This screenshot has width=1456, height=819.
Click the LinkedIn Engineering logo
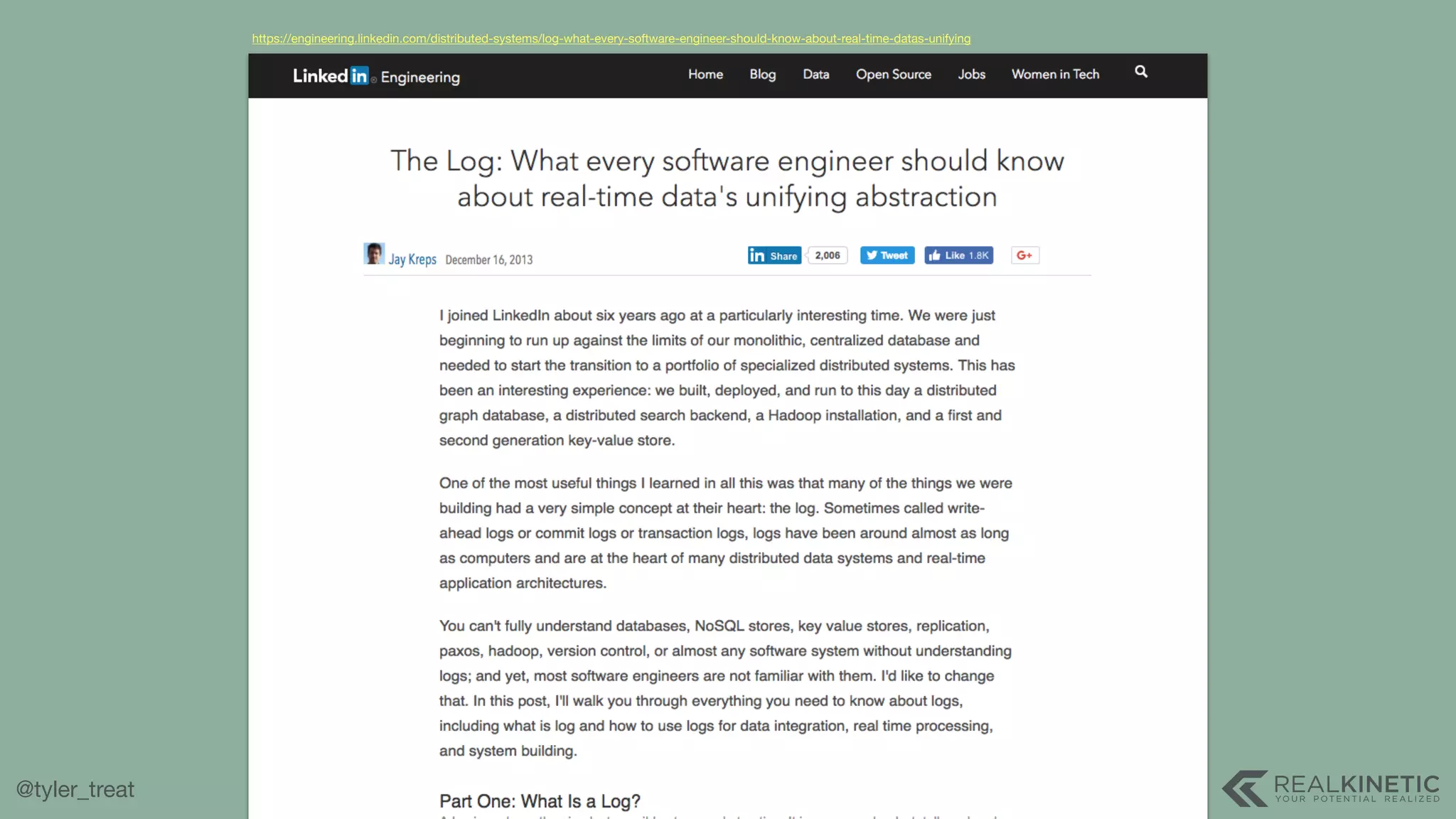pyautogui.click(x=376, y=76)
